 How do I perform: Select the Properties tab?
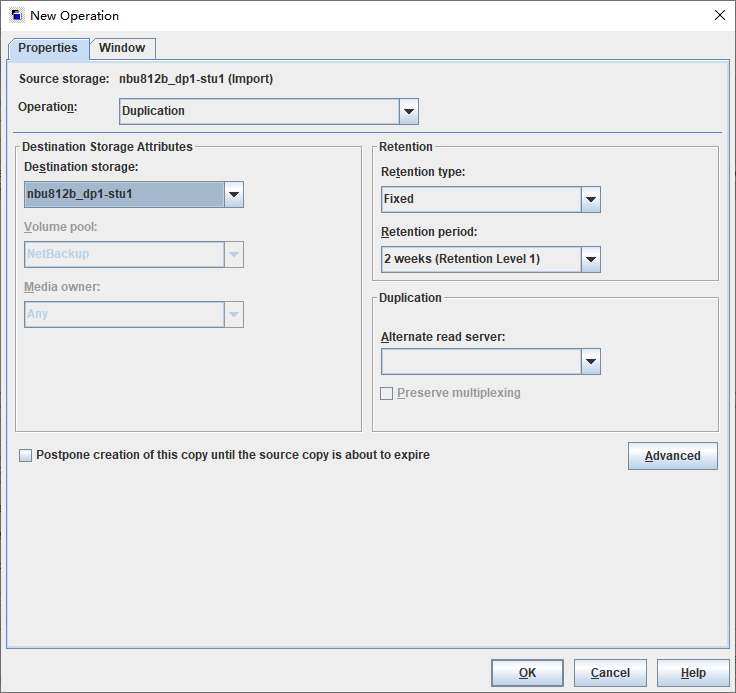48,48
